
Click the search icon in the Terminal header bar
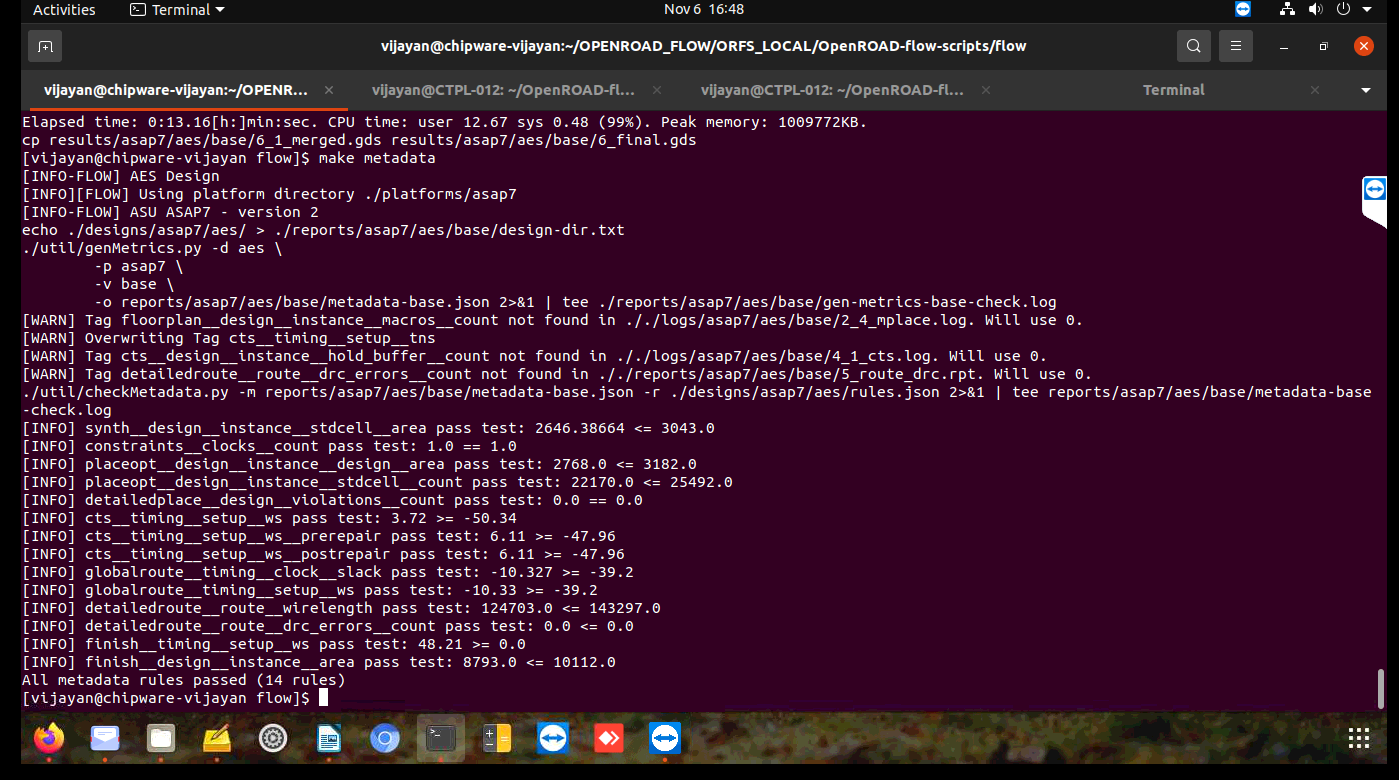pos(1193,45)
